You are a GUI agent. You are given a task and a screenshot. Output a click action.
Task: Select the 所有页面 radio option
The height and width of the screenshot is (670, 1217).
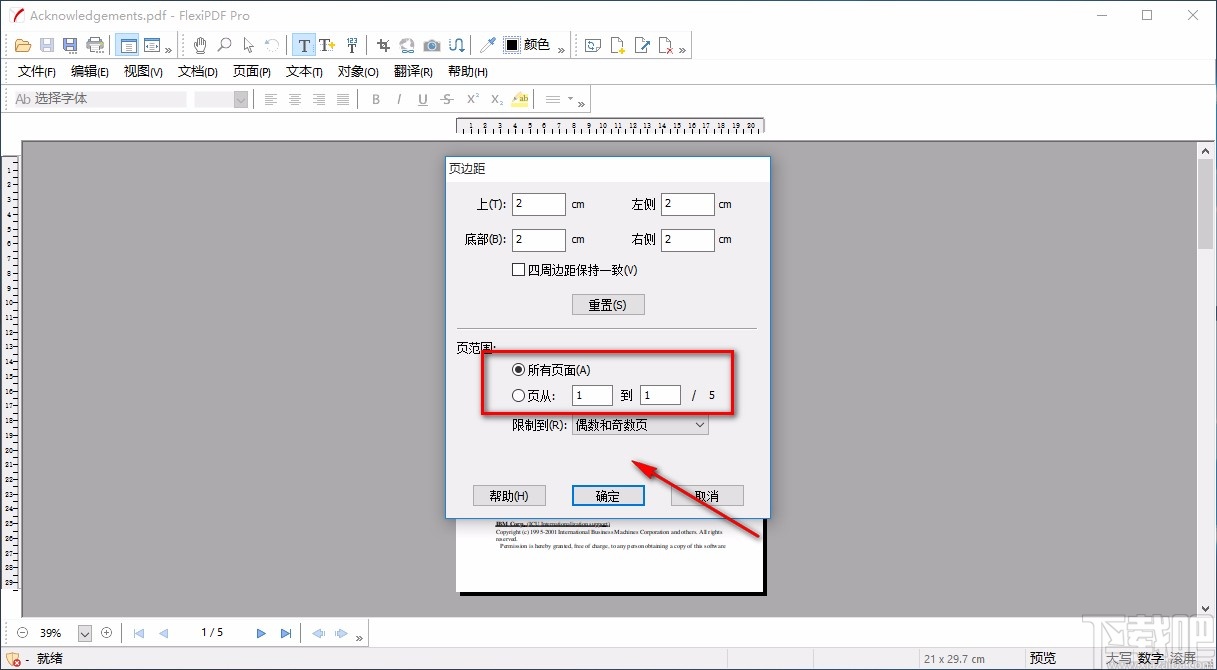(518, 369)
